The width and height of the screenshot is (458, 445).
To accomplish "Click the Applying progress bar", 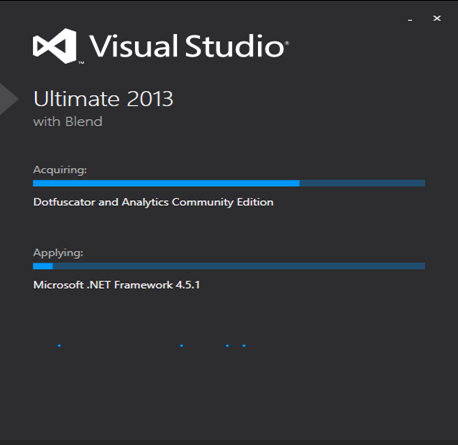I will 229,266.
